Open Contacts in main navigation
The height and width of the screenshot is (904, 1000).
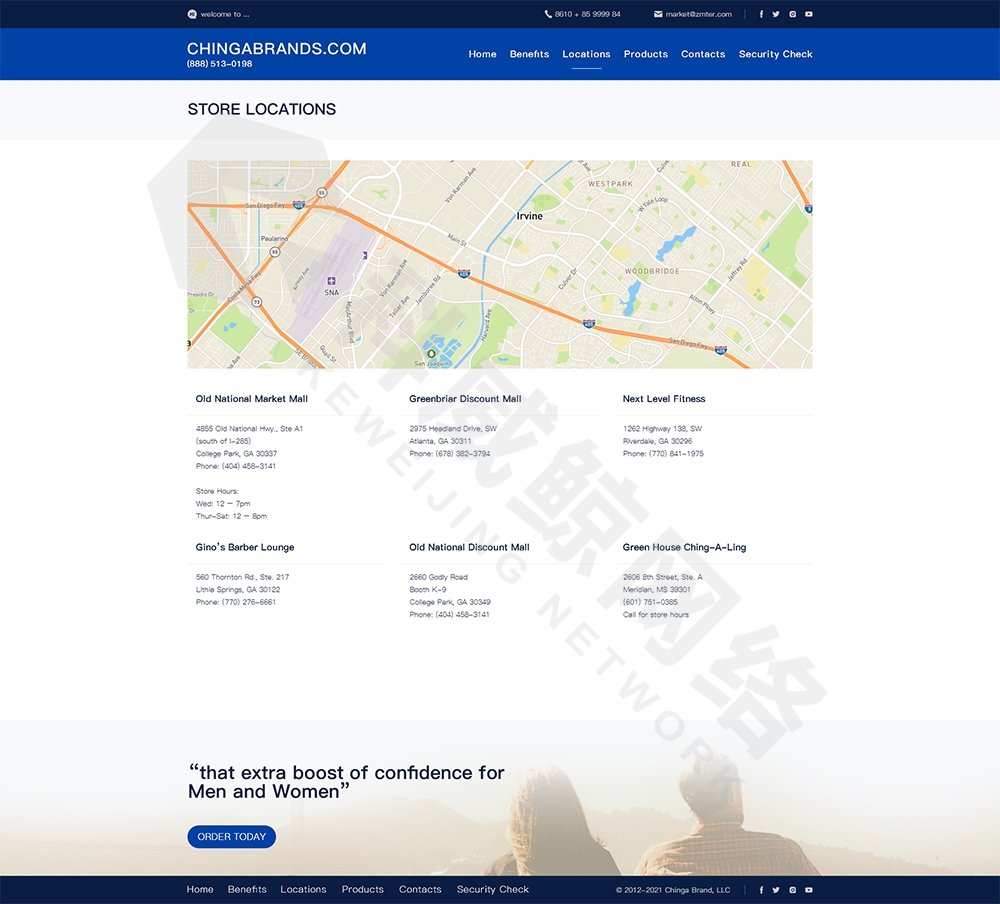point(703,54)
